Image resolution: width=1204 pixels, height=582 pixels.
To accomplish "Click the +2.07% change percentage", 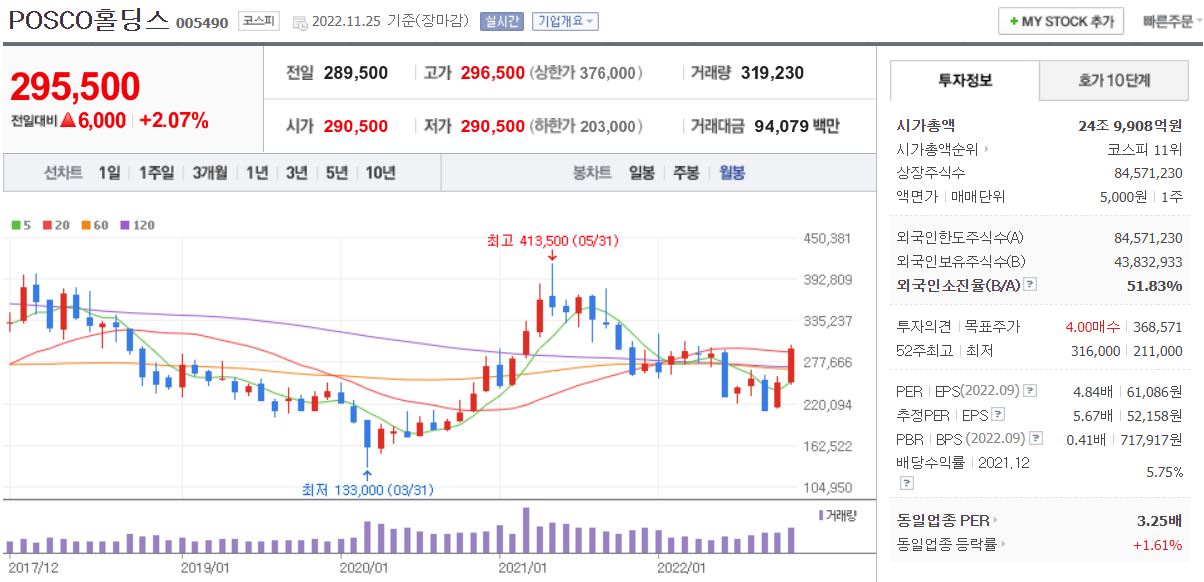I will pos(174,120).
